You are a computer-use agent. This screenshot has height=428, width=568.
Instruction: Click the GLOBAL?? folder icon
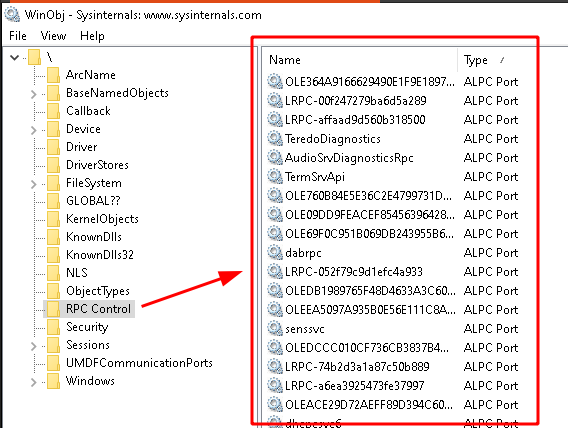click(x=53, y=201)
